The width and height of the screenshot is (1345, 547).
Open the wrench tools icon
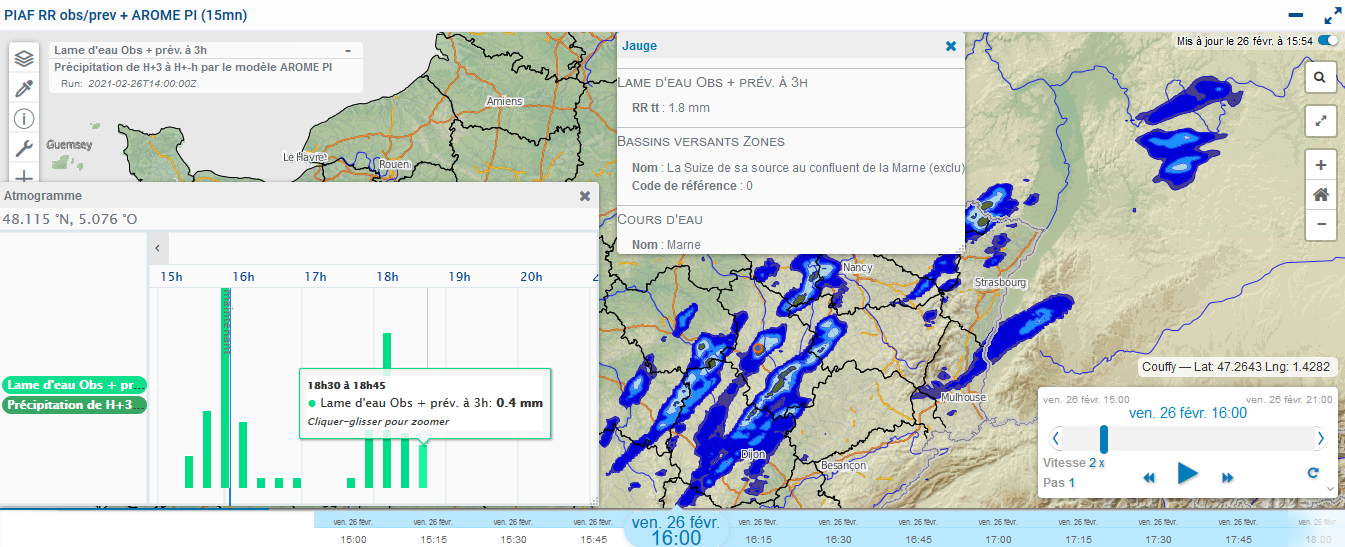(25, 149)
